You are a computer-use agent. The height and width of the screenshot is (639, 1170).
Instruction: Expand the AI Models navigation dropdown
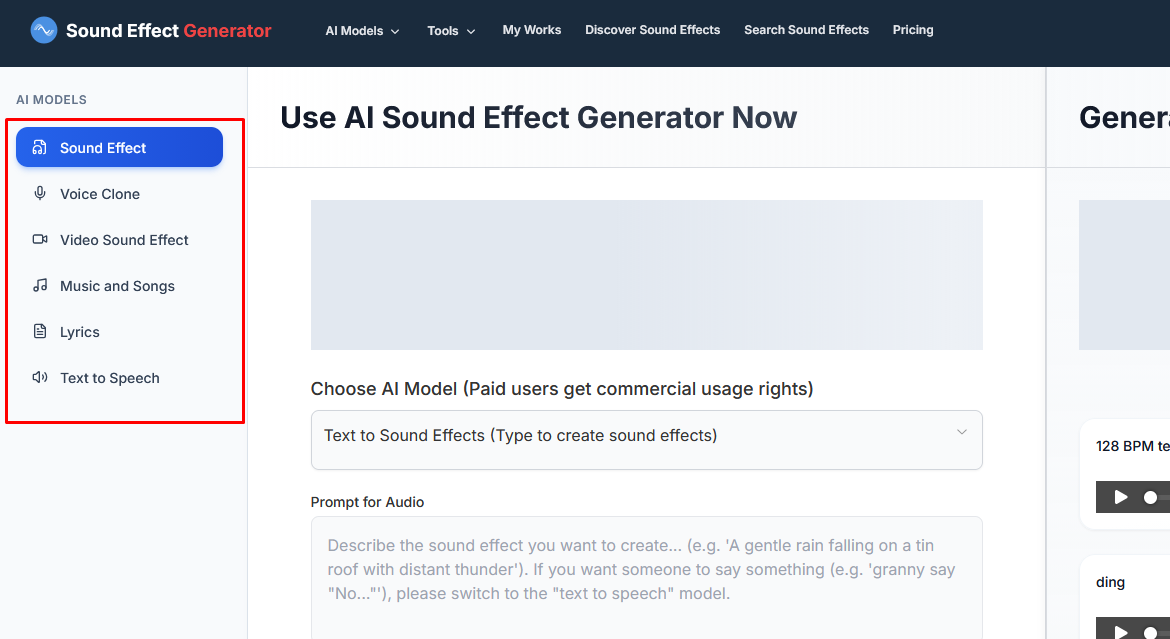(362, 31)
